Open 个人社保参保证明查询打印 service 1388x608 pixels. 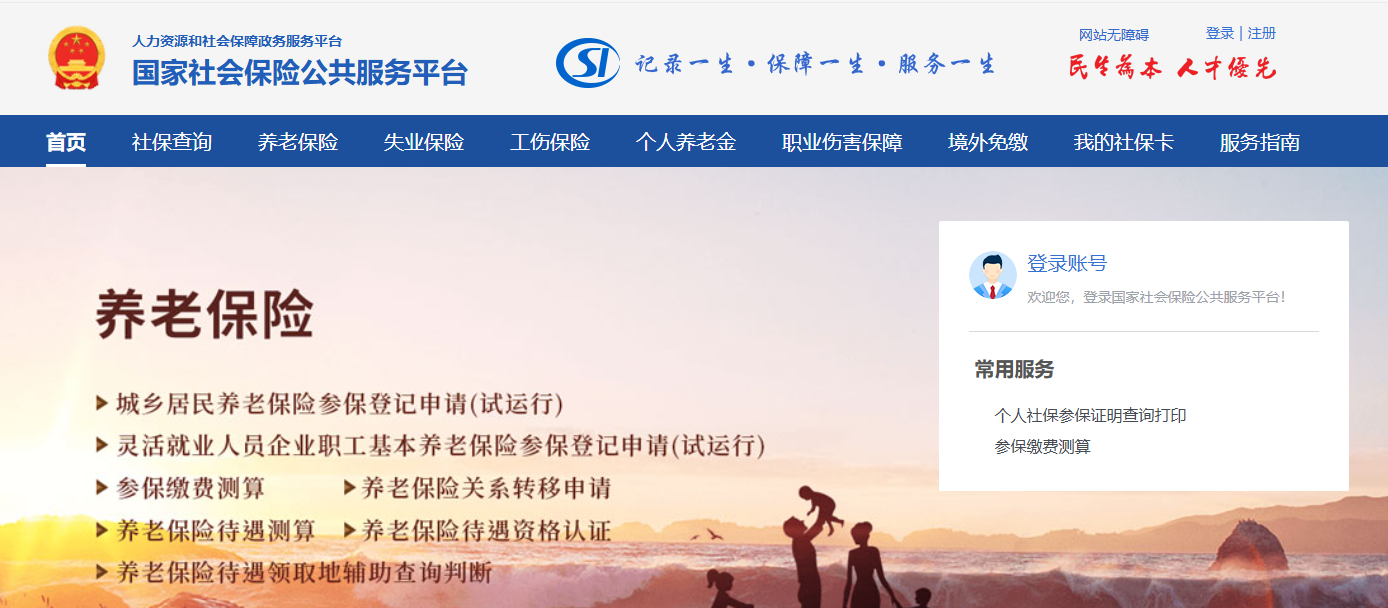(1090, 415)
